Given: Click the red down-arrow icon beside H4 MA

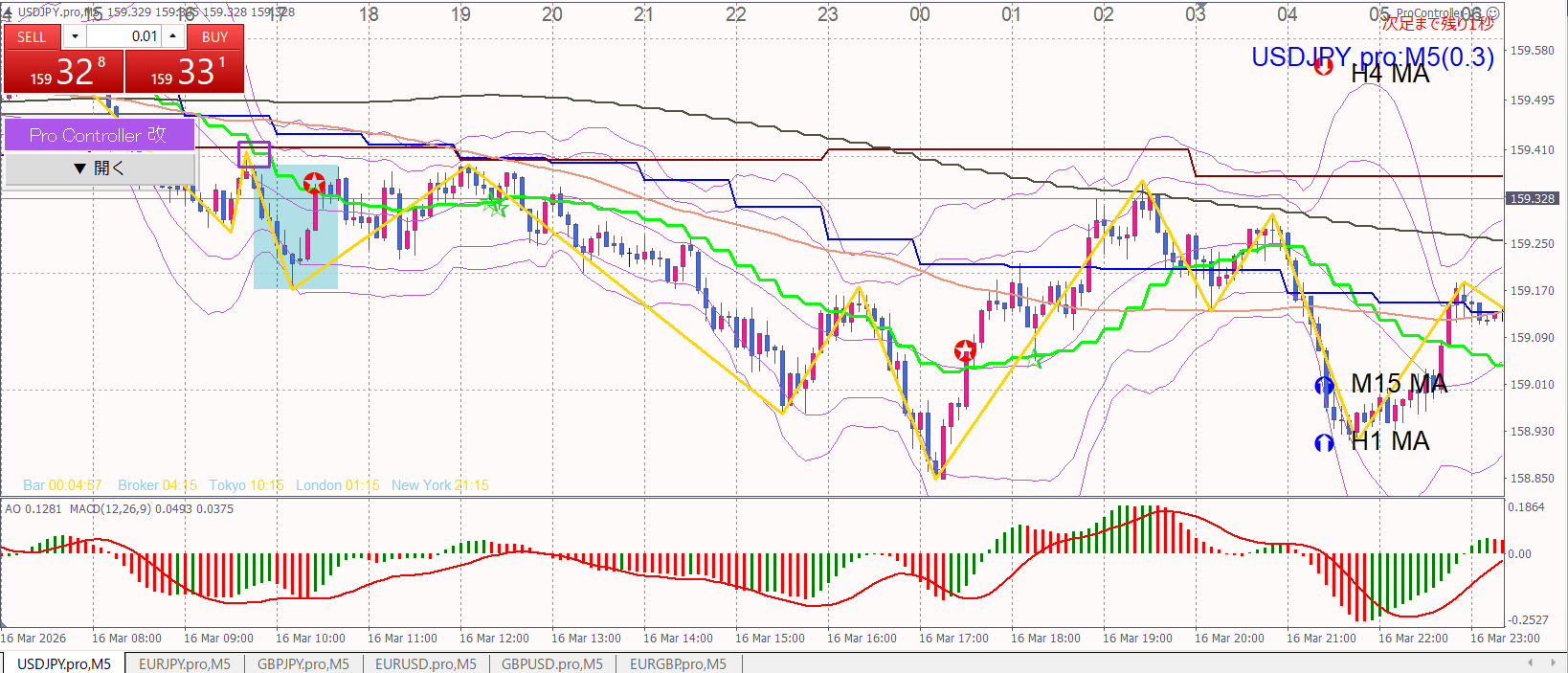Looking at the screenshot, I should pos(1323,66).
